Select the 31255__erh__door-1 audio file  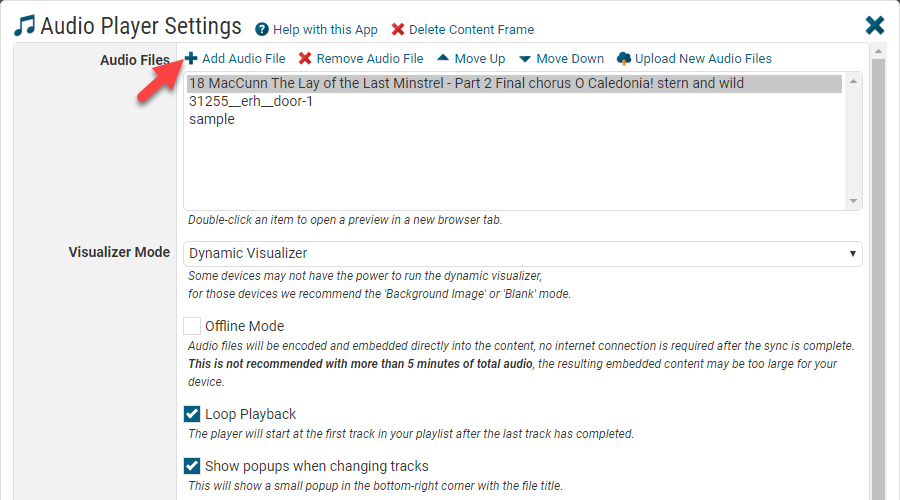[251, 101]
